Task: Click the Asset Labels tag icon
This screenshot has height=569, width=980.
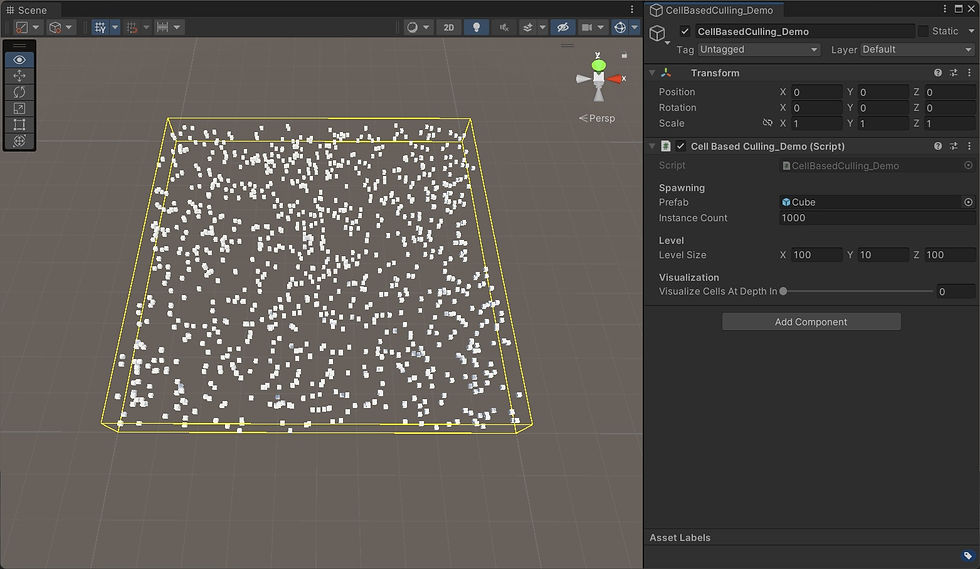Action: coord(968,555)
